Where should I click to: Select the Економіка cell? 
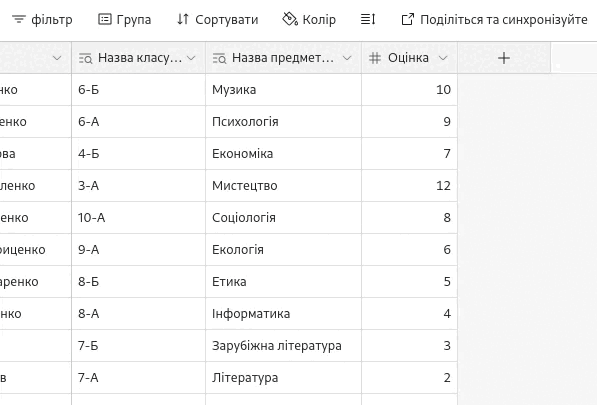coord(284,154)
